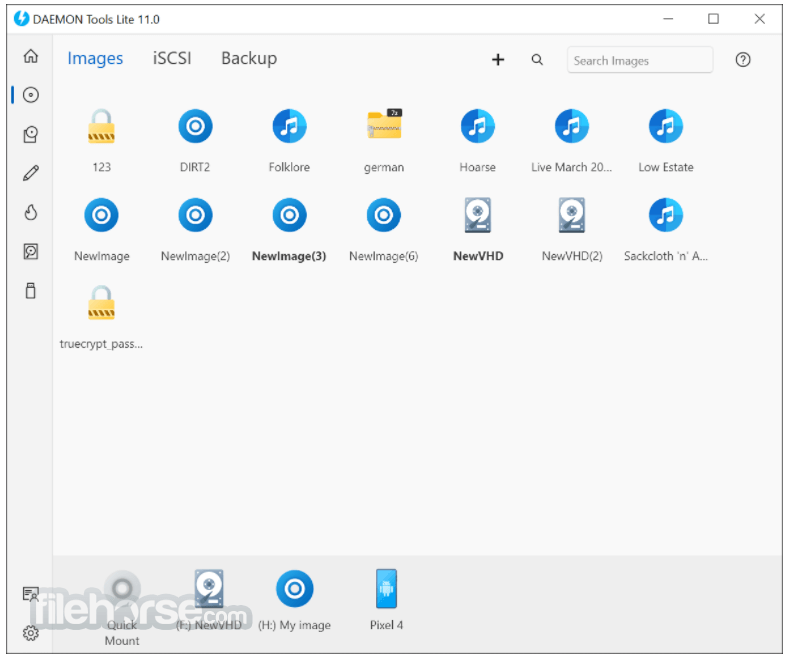Select the Folklore audio image
The image size is (788, 660).
point(289,140)
